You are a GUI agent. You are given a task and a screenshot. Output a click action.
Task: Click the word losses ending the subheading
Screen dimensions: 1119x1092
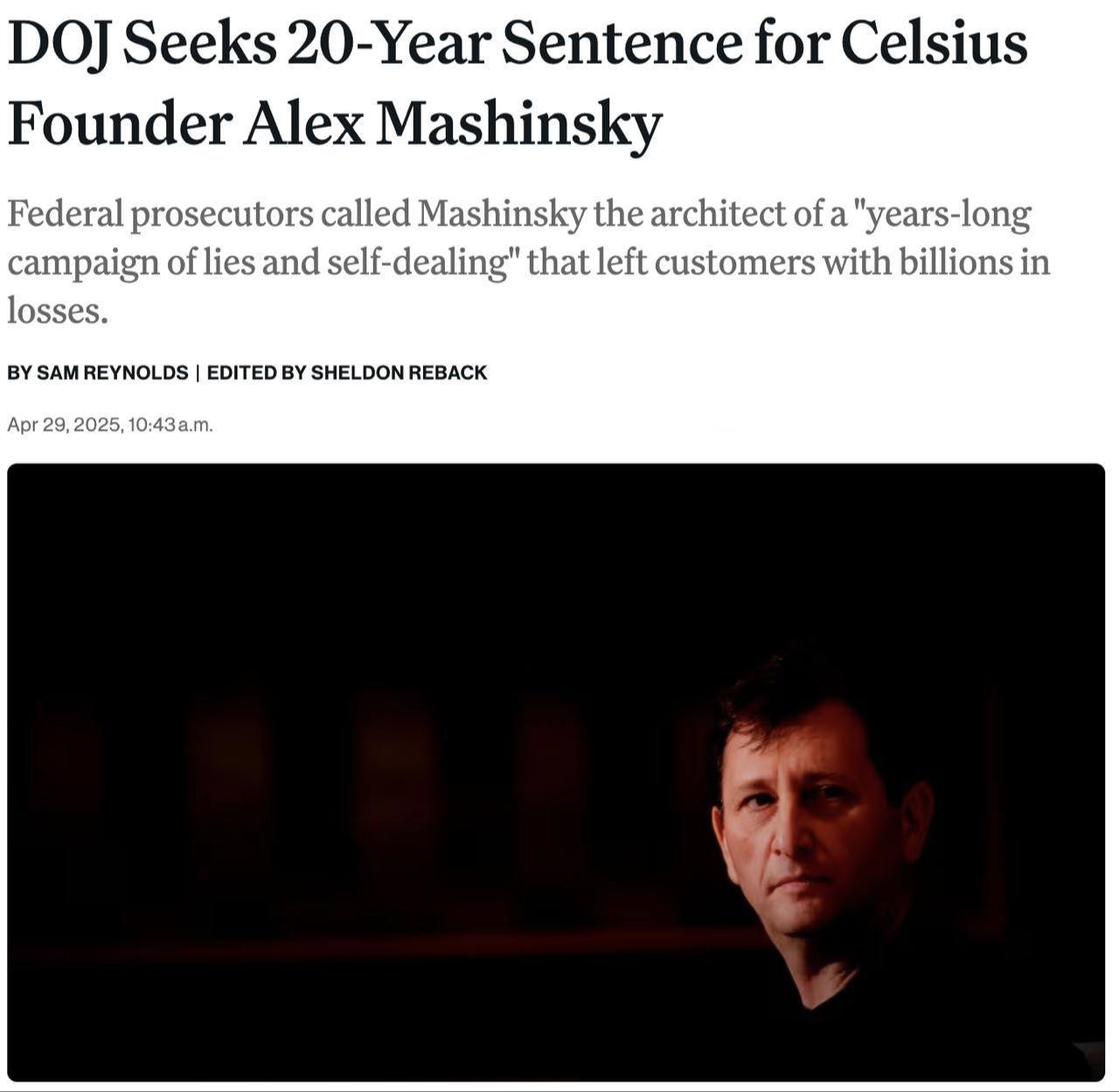point(58,310)
